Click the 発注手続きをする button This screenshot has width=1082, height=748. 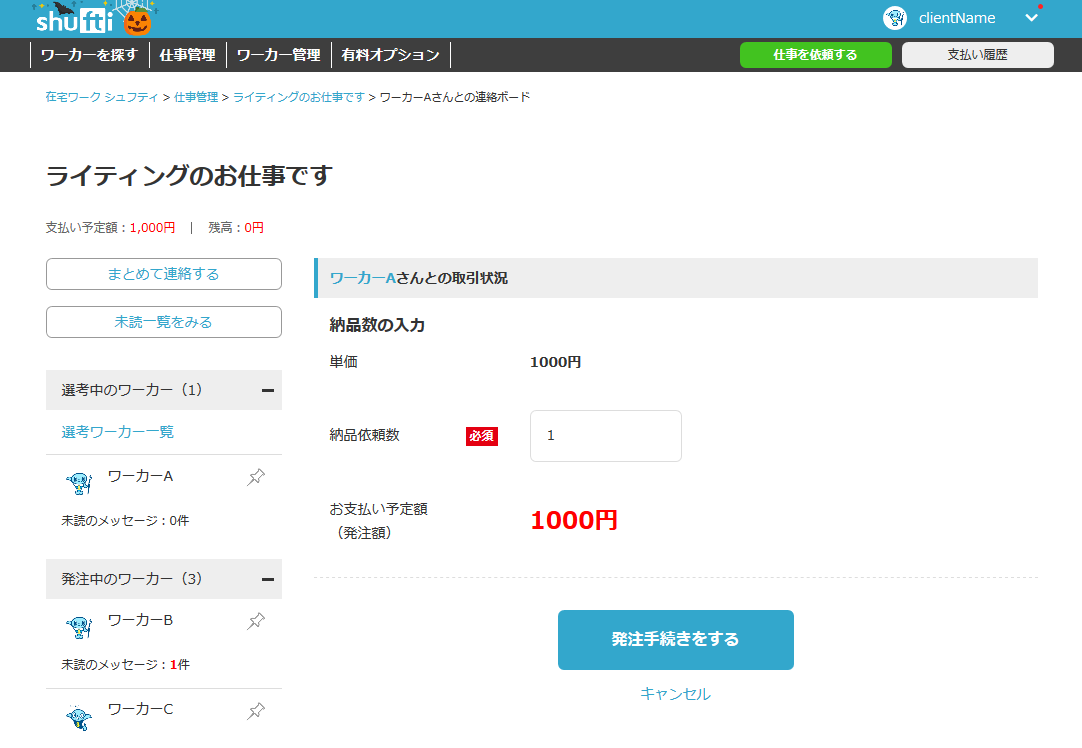(676, 640)
